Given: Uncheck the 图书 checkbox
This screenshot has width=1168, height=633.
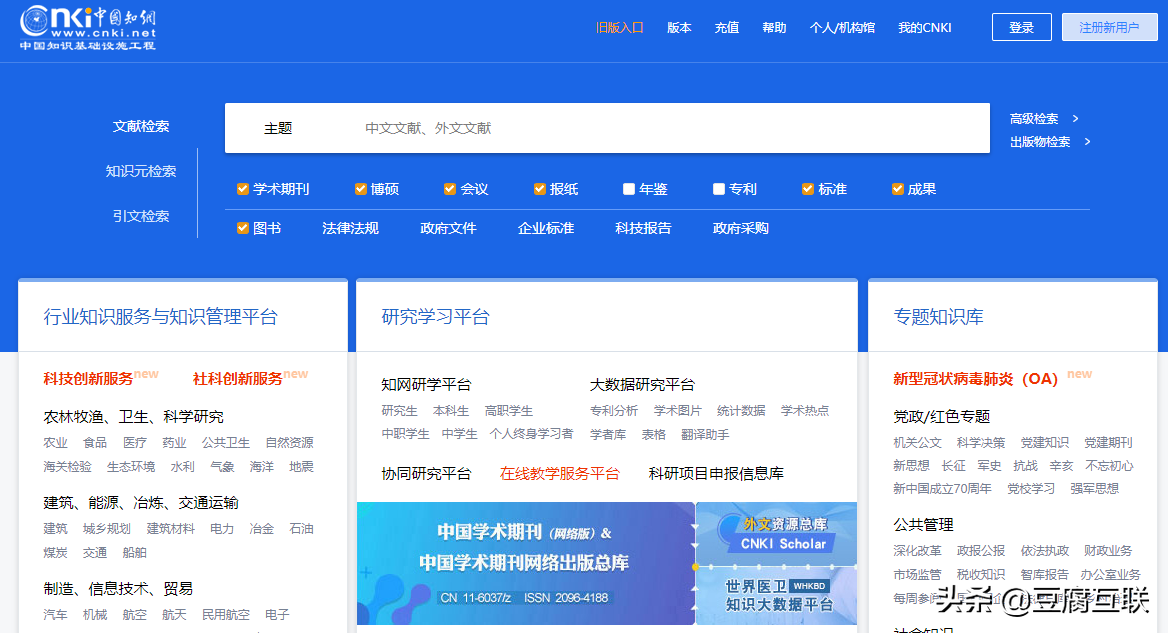Looking at the screenshot, I should (x=242, y=228).
